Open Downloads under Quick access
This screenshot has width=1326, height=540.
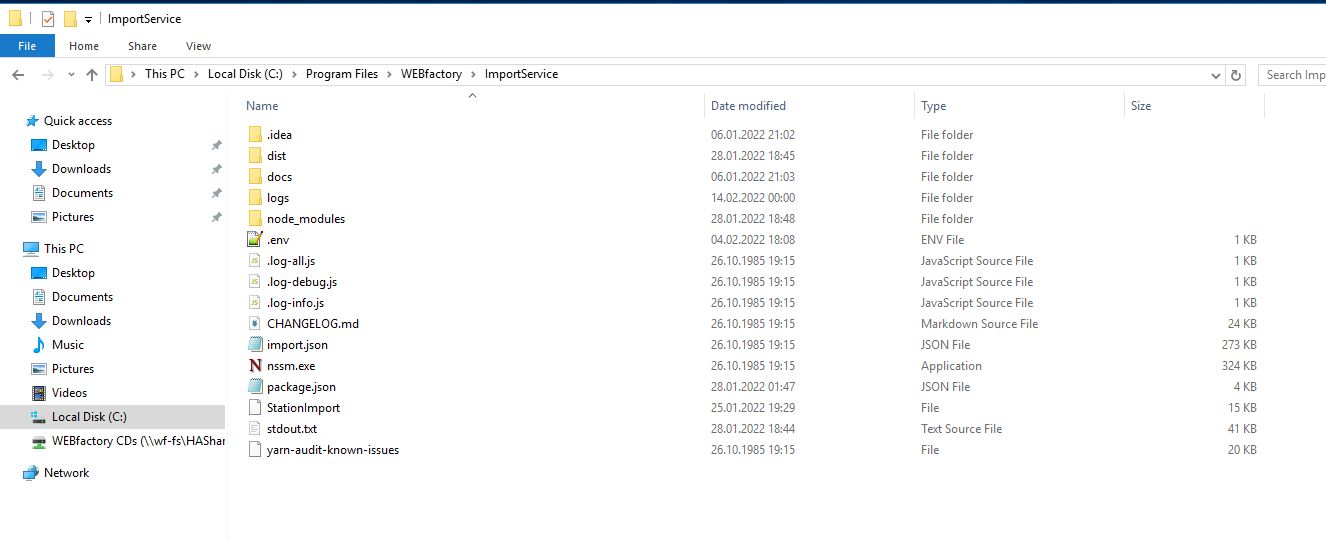pyautogui.click(x=81, y=169)
